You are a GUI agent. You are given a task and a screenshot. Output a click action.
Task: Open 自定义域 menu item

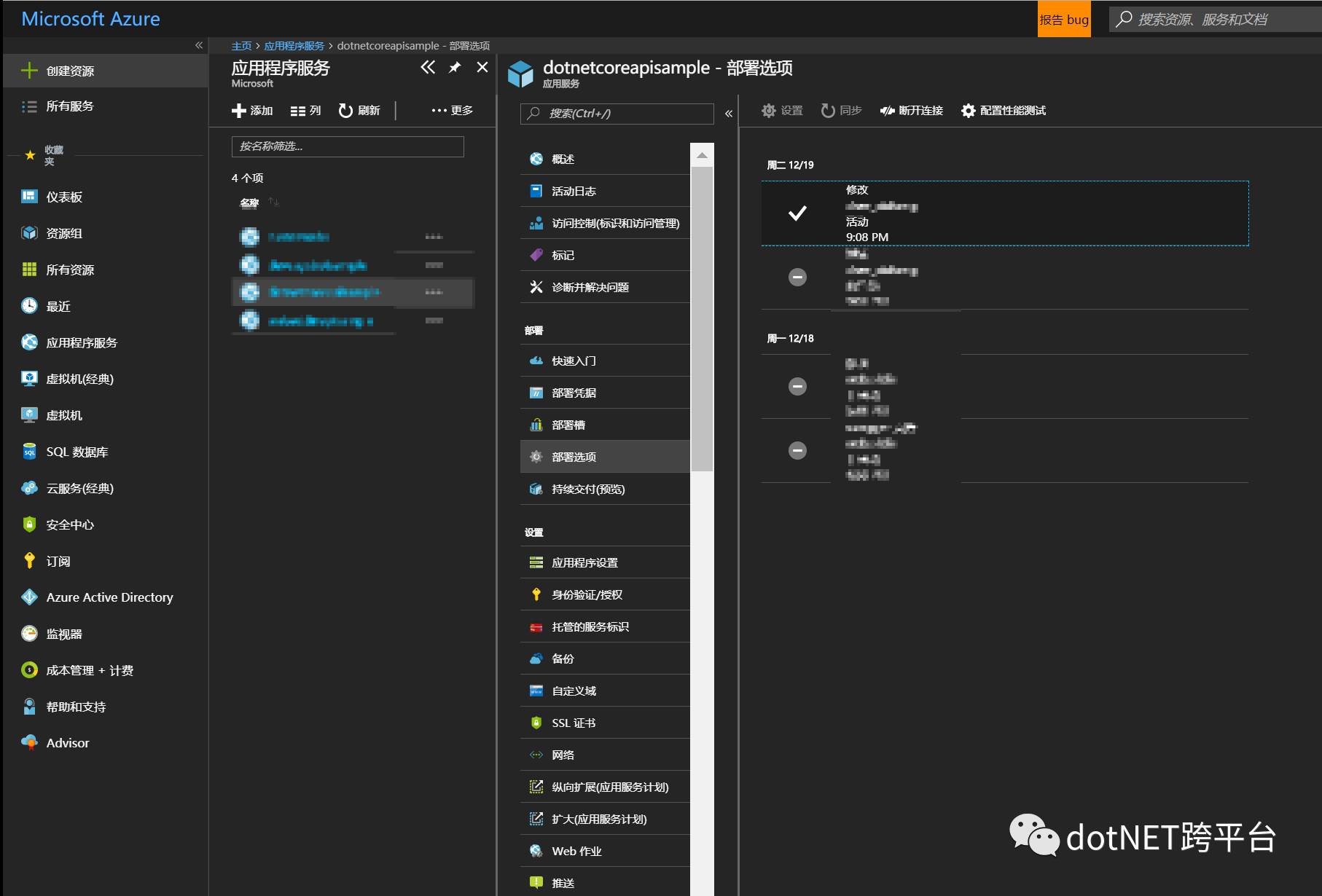click(605, 691)
